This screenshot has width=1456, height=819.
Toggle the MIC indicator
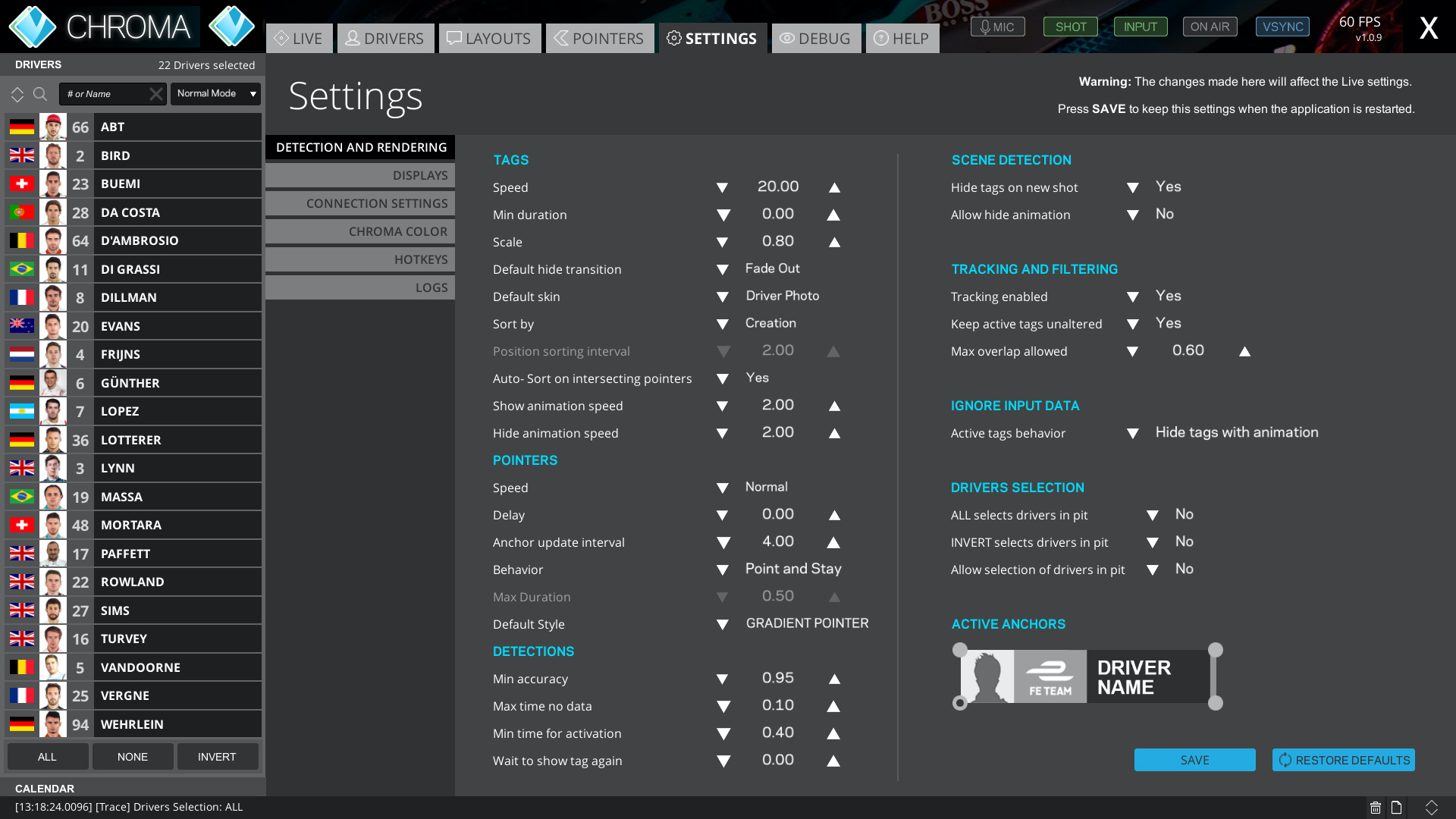(x=997, y=27)
